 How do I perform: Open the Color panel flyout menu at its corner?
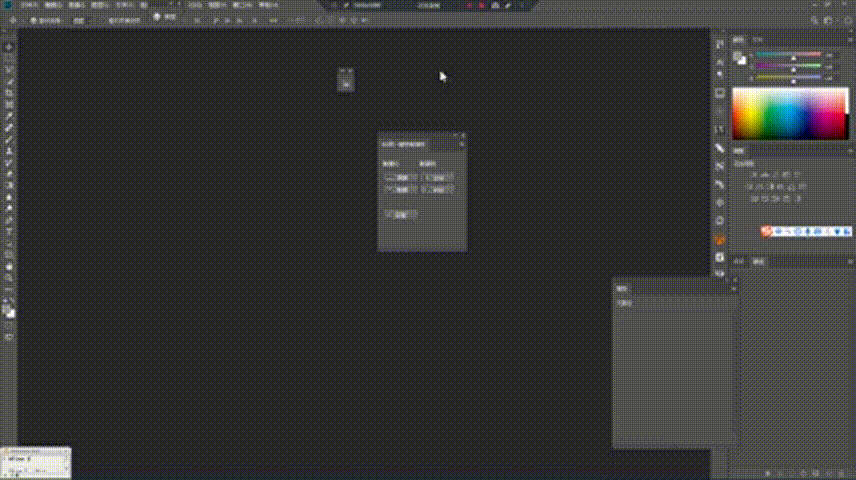(850, 40)
